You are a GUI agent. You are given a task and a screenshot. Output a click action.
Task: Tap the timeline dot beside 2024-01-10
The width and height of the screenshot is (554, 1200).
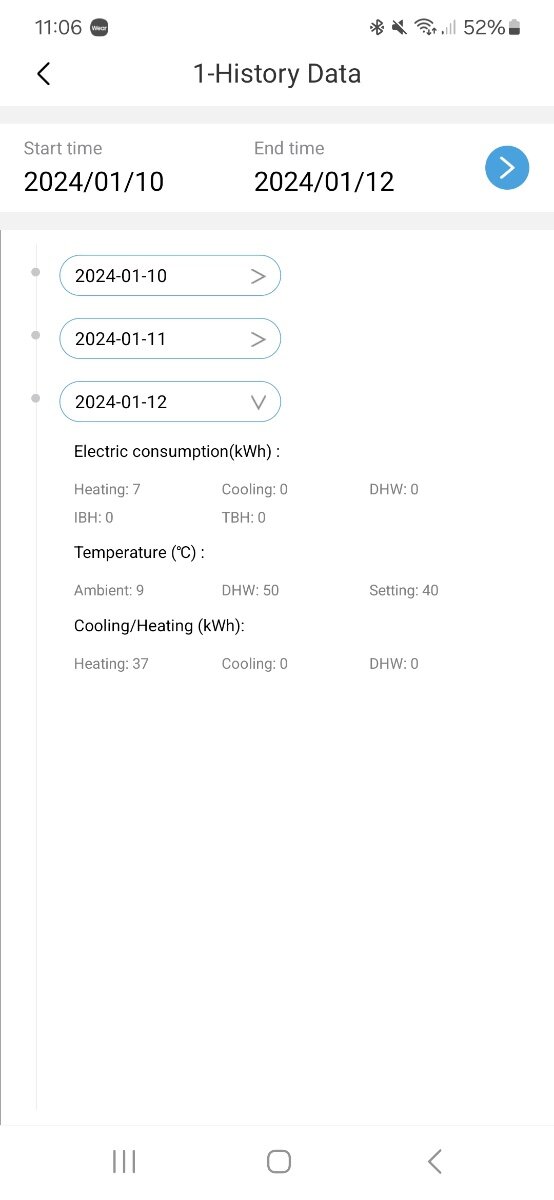point(36,272)
